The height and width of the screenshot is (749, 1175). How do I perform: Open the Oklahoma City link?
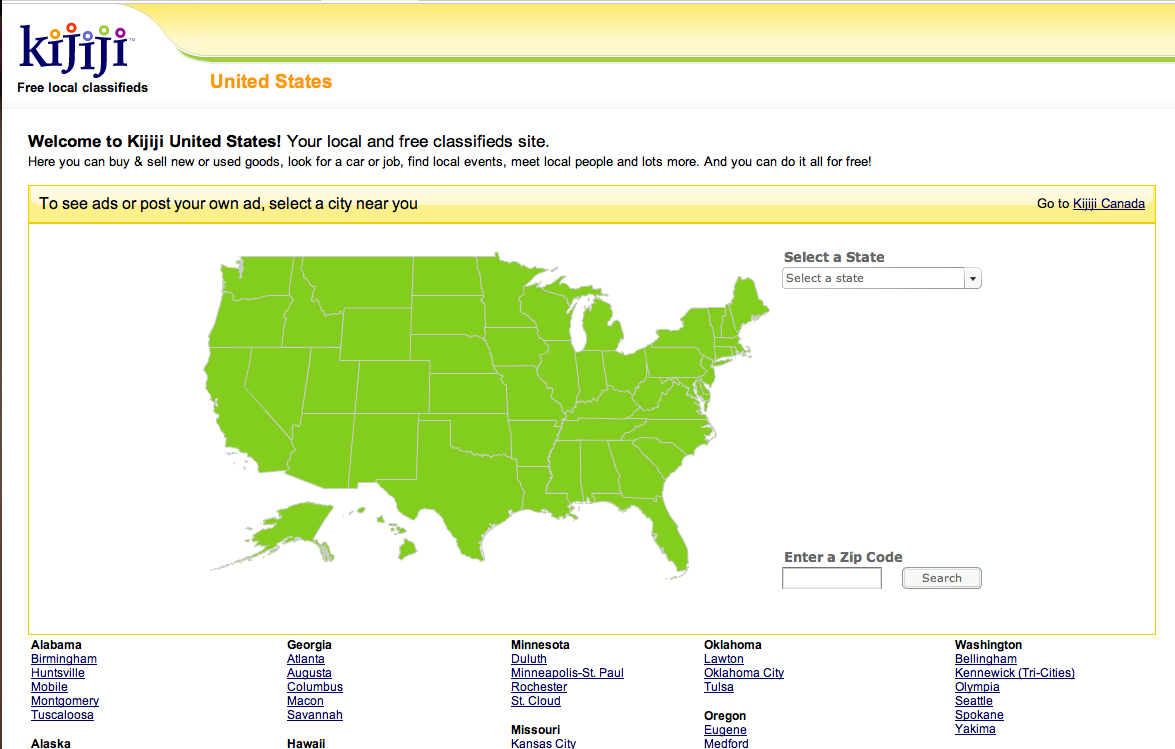coord(744,673)
